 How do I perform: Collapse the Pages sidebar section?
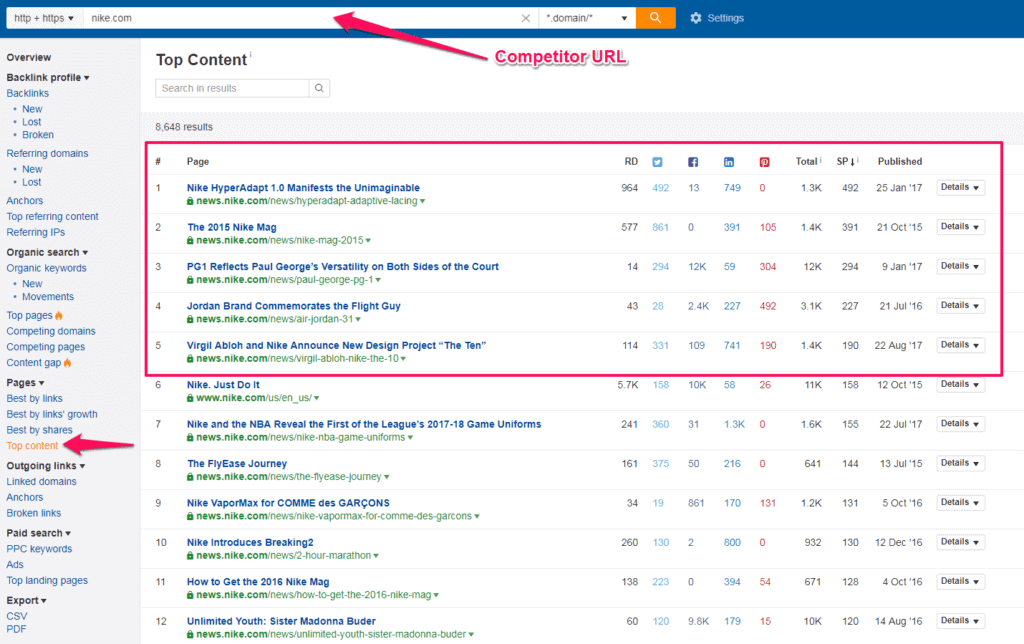click(x=25, y=383)
